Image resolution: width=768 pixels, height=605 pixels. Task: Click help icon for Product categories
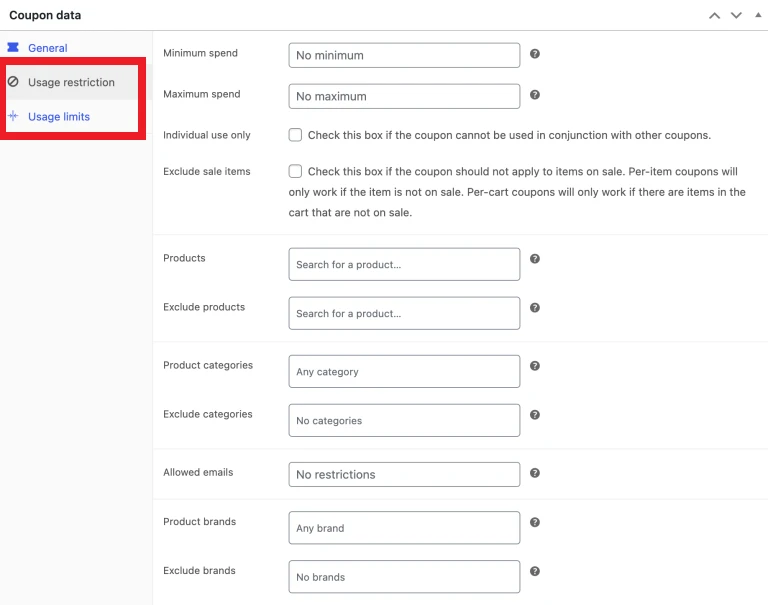coord(535,366)
